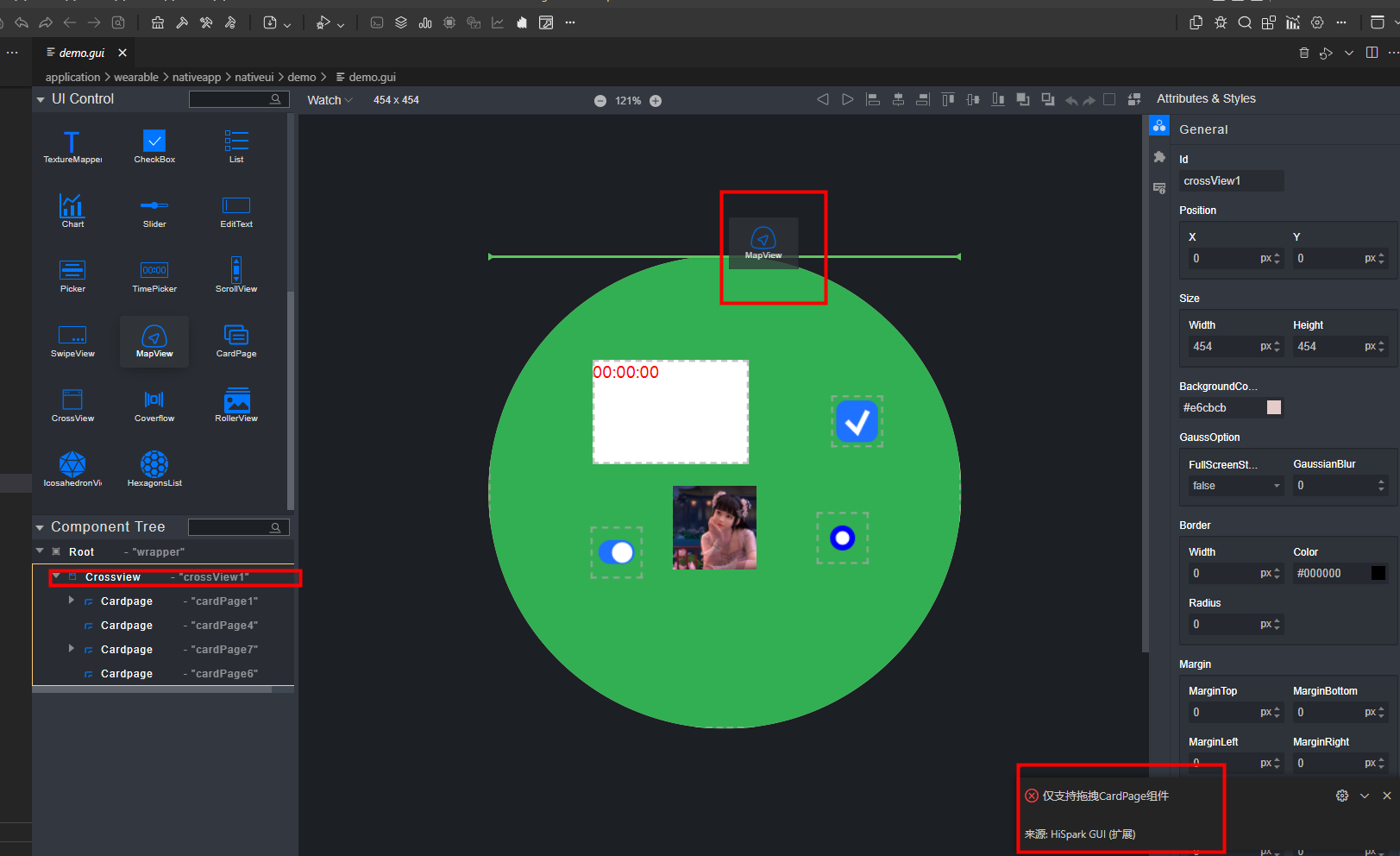
Task: Select cardPage4 in the component tree
Action: click(x=127, y=626)
